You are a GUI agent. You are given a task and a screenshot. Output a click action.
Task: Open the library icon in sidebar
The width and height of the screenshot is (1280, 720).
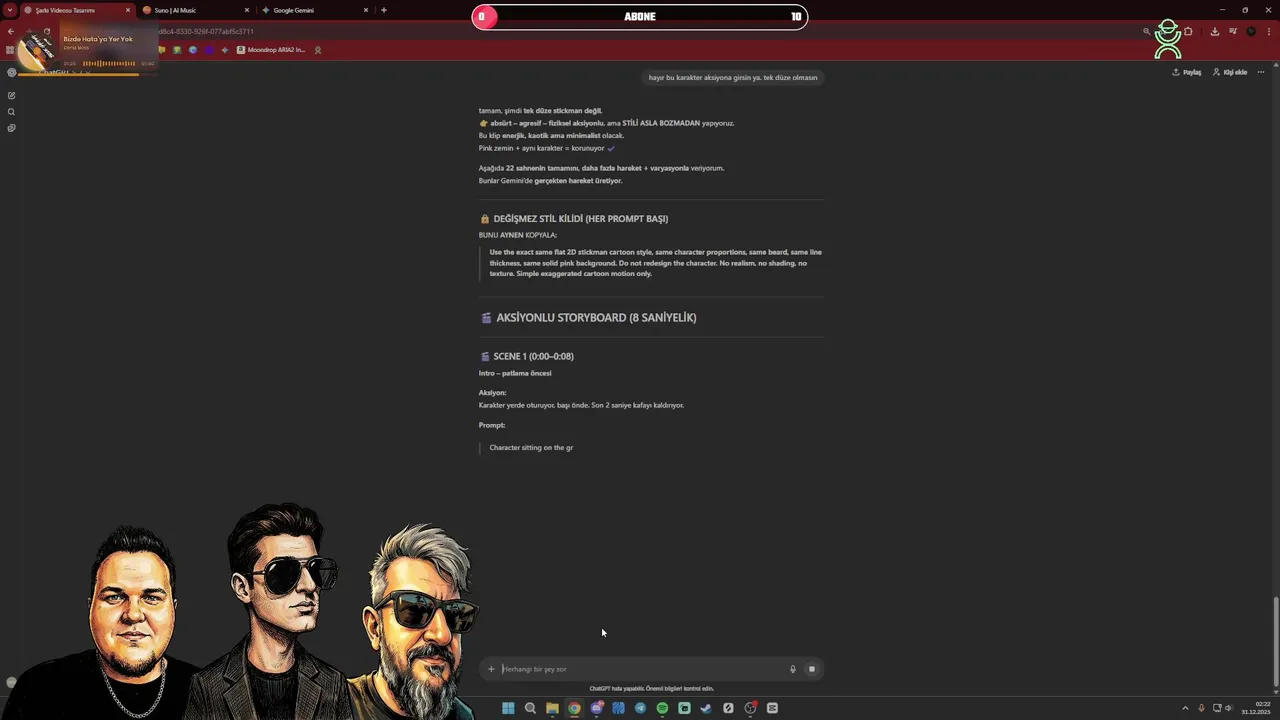pyautogui.click(x=11, y=128)
